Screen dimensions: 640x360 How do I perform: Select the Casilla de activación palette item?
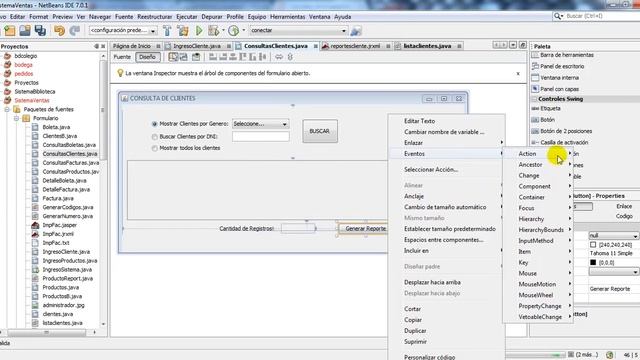coord(564,142)
